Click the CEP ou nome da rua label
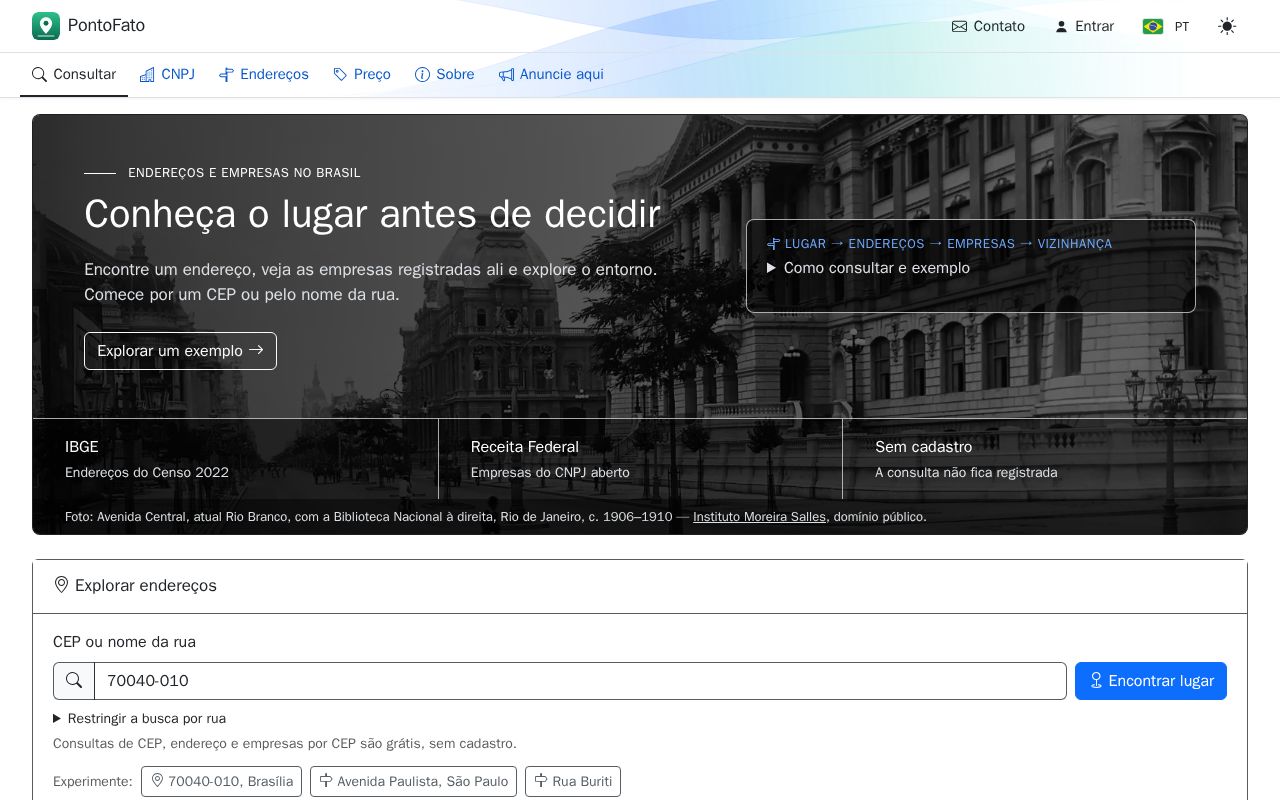This screenshot has height=800, width=1280. tap(124, 642)
